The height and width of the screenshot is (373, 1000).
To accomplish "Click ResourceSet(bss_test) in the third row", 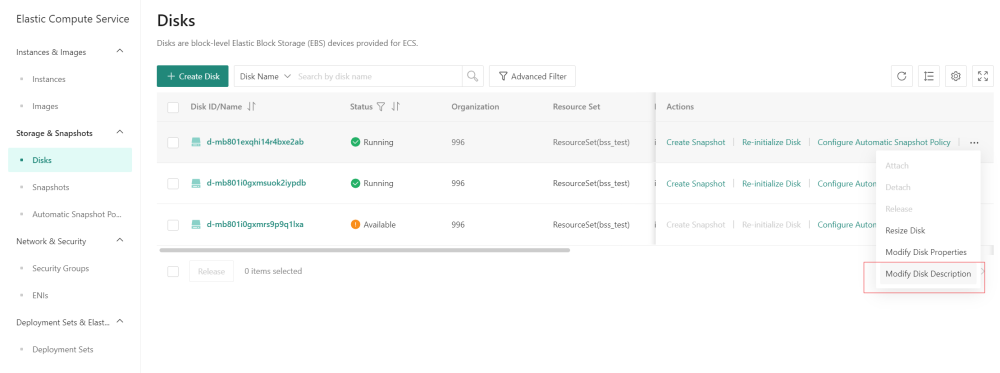I will point(591,224).
